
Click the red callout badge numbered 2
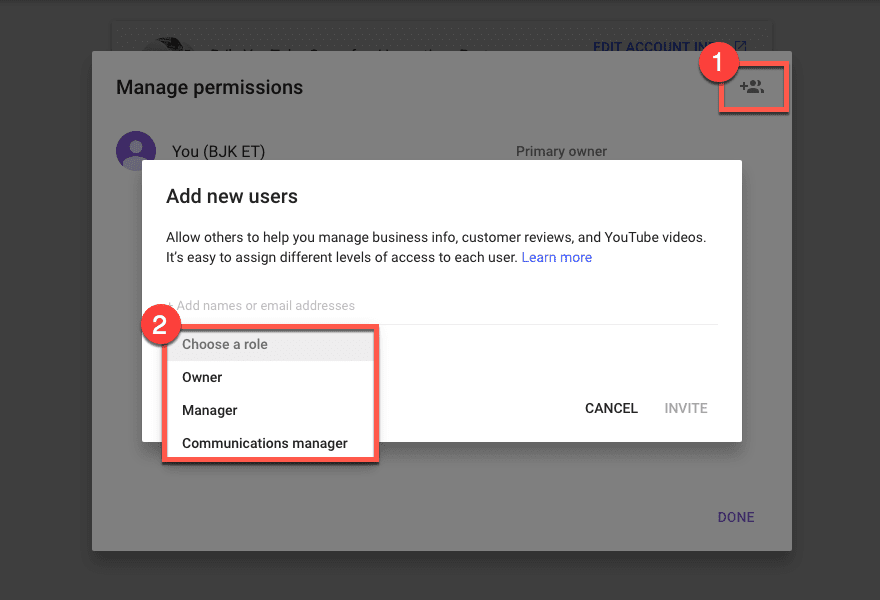click(161, 324)
